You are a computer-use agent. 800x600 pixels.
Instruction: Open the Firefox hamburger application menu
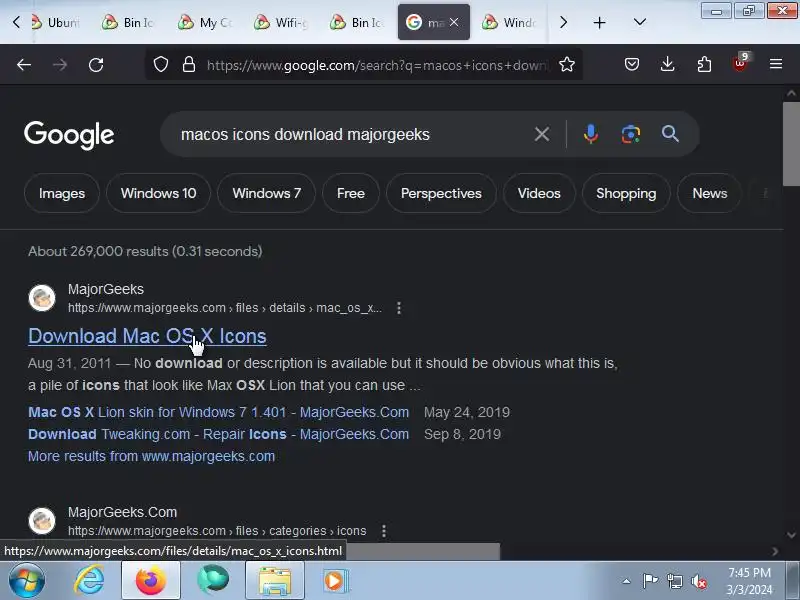pos(776,64)
